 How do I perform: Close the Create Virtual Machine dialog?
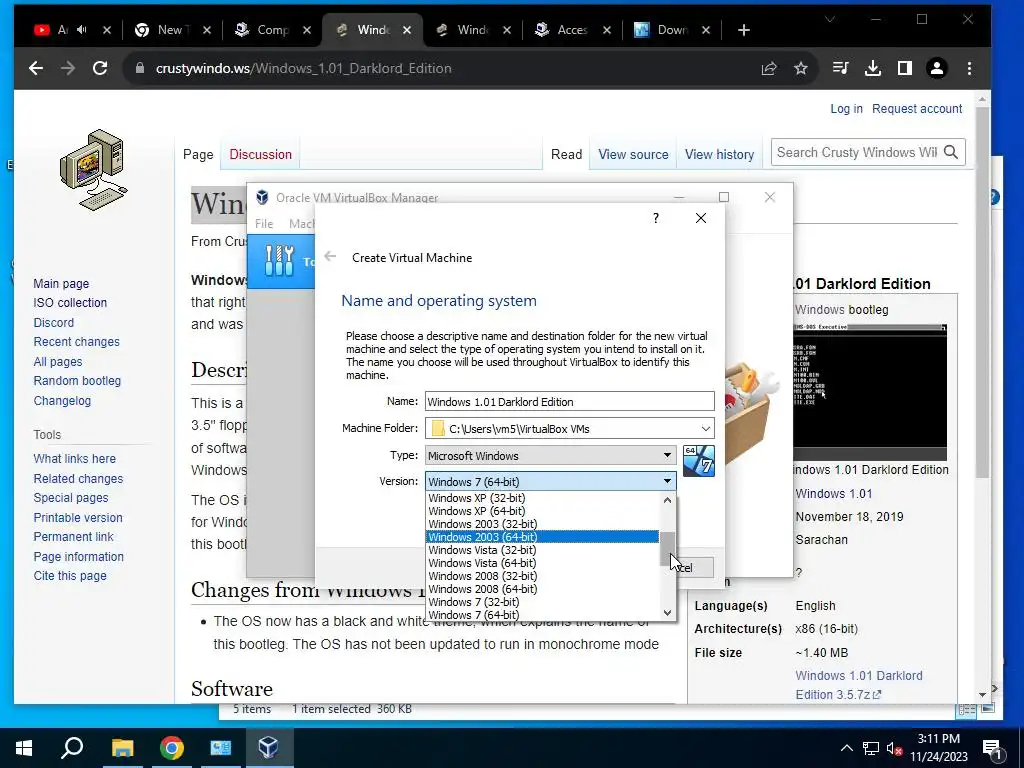701,218
